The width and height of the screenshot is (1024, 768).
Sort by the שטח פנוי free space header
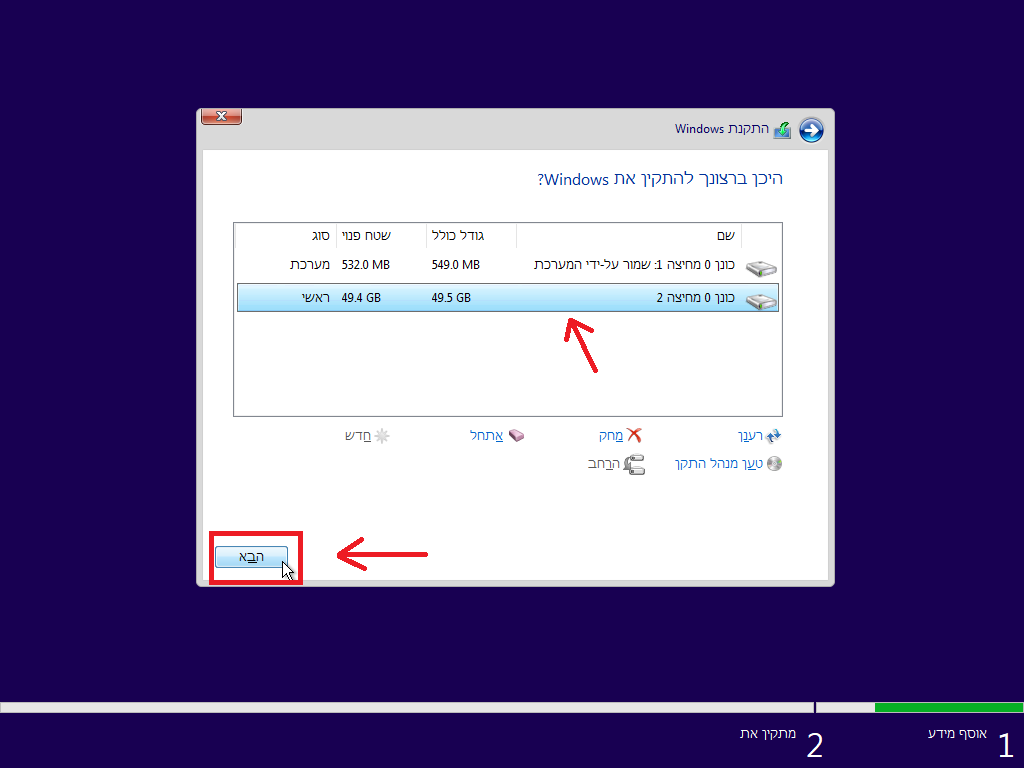click(381, 236)
